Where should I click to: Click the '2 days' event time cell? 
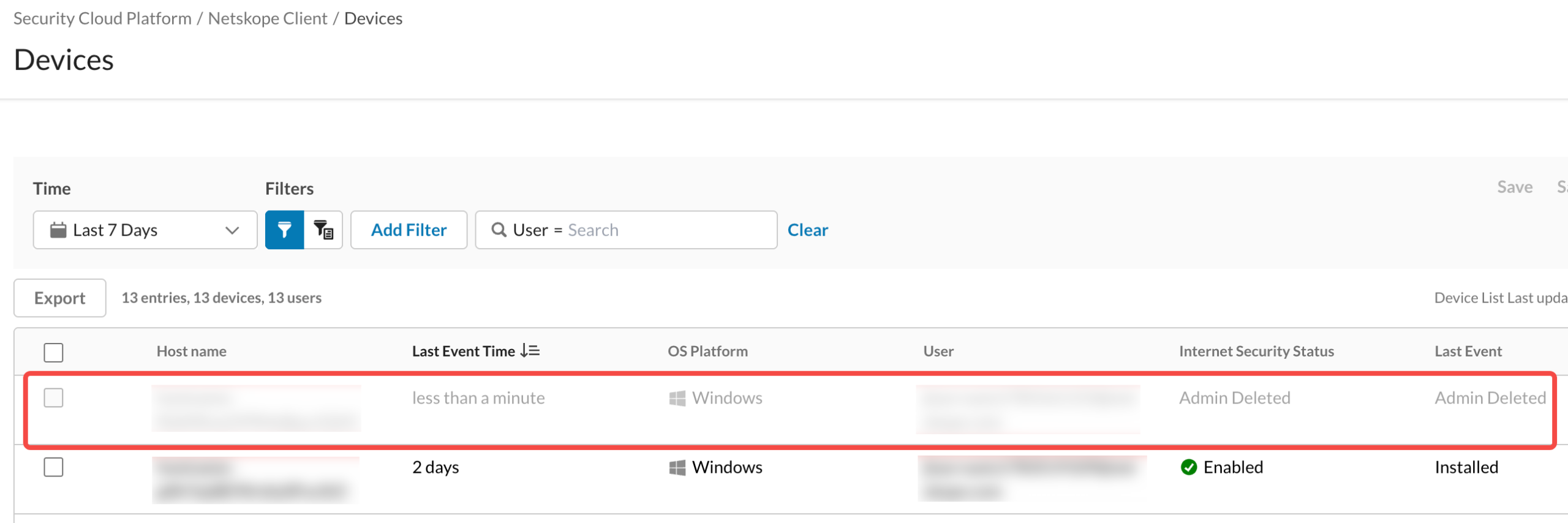pyautogui.click(x=435, y=467)
